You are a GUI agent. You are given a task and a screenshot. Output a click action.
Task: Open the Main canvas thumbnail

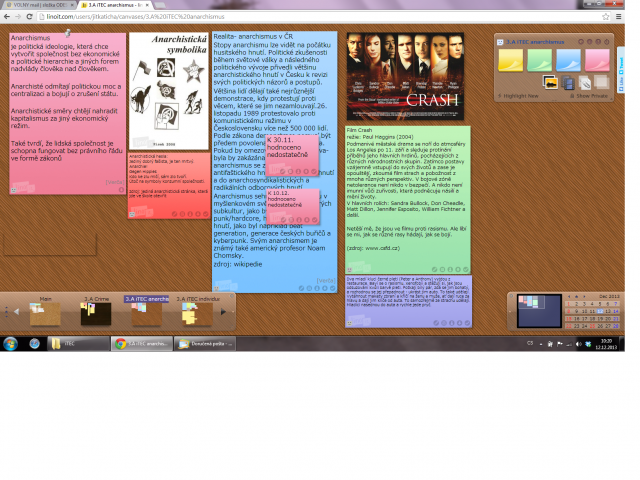[x=45, y=314]
